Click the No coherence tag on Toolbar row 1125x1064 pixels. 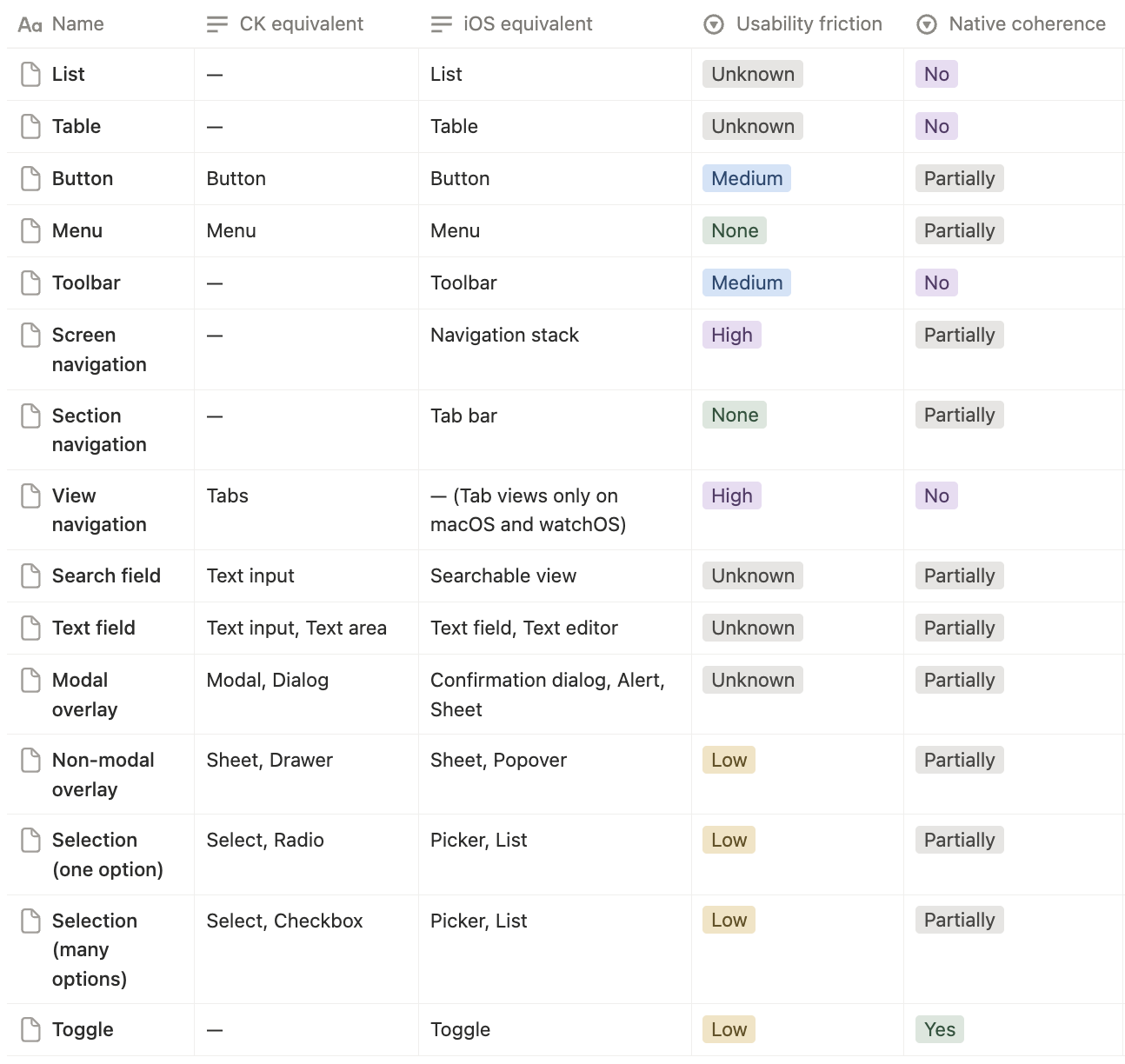[x=935, y=283]
